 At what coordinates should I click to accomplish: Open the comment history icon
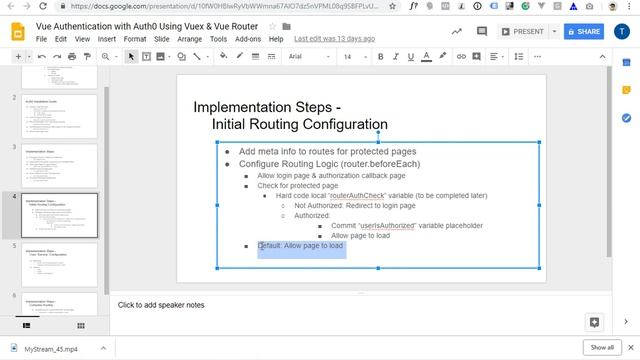pos(482,31)
